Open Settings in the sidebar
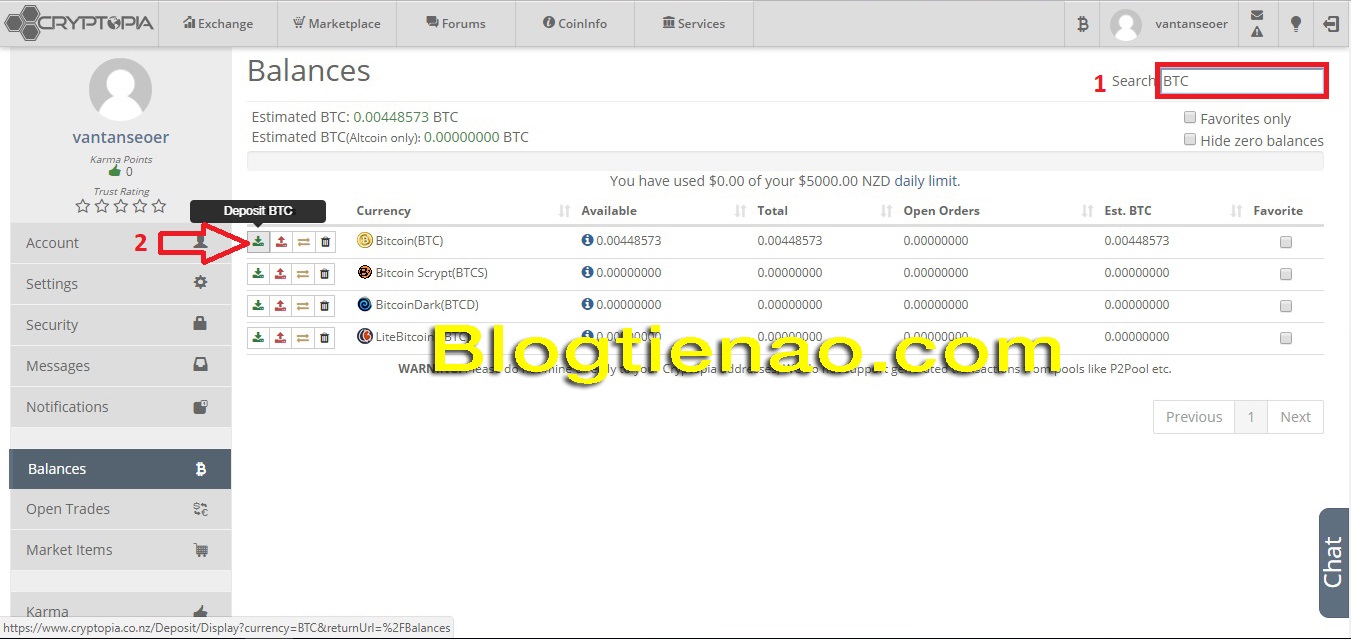 pos(120,284)
